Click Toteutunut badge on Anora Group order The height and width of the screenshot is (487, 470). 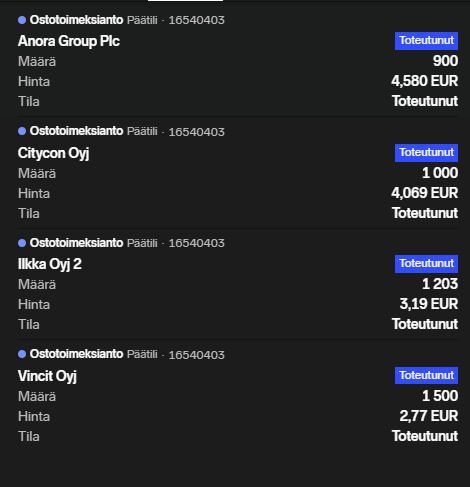pos(426,41)
